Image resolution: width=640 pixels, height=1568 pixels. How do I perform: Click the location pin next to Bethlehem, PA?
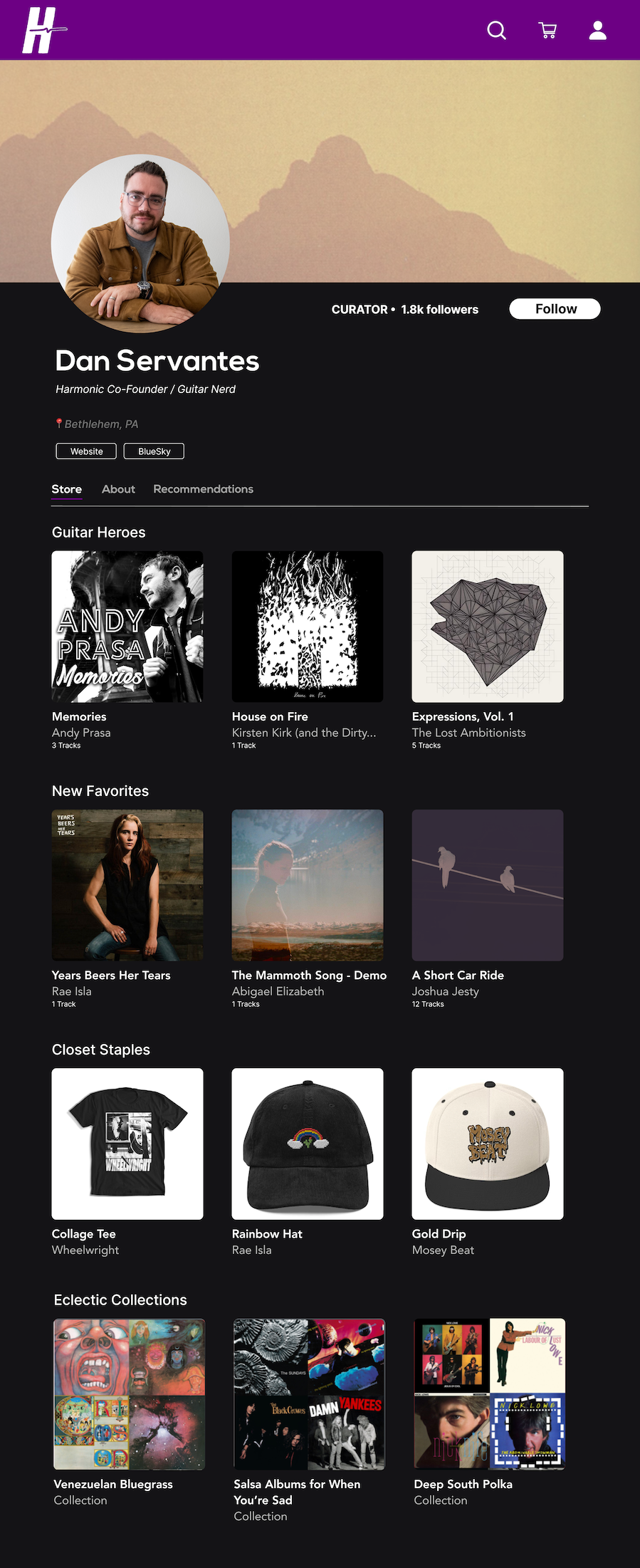pos(59,424)
